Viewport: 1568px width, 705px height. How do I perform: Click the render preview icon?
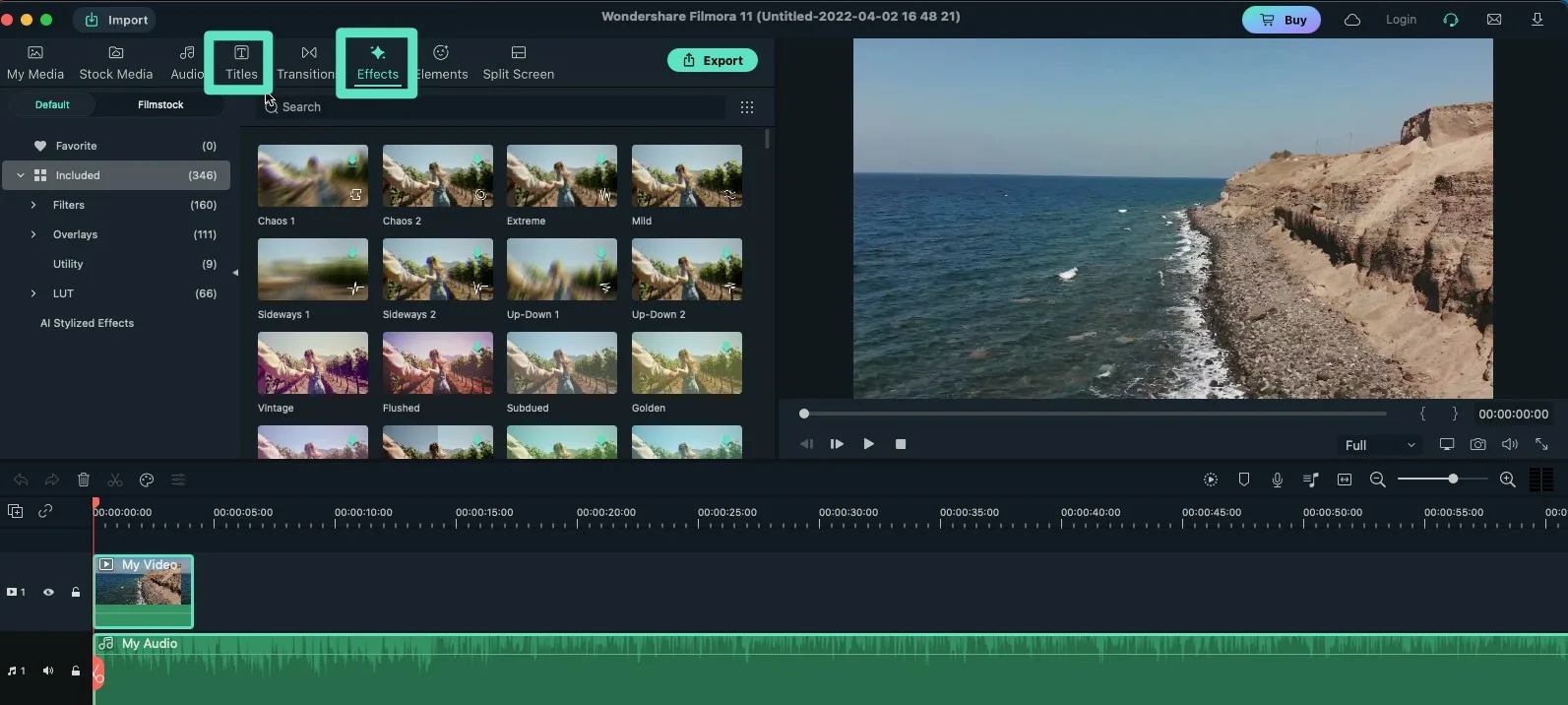click(x=1211, y=480)
